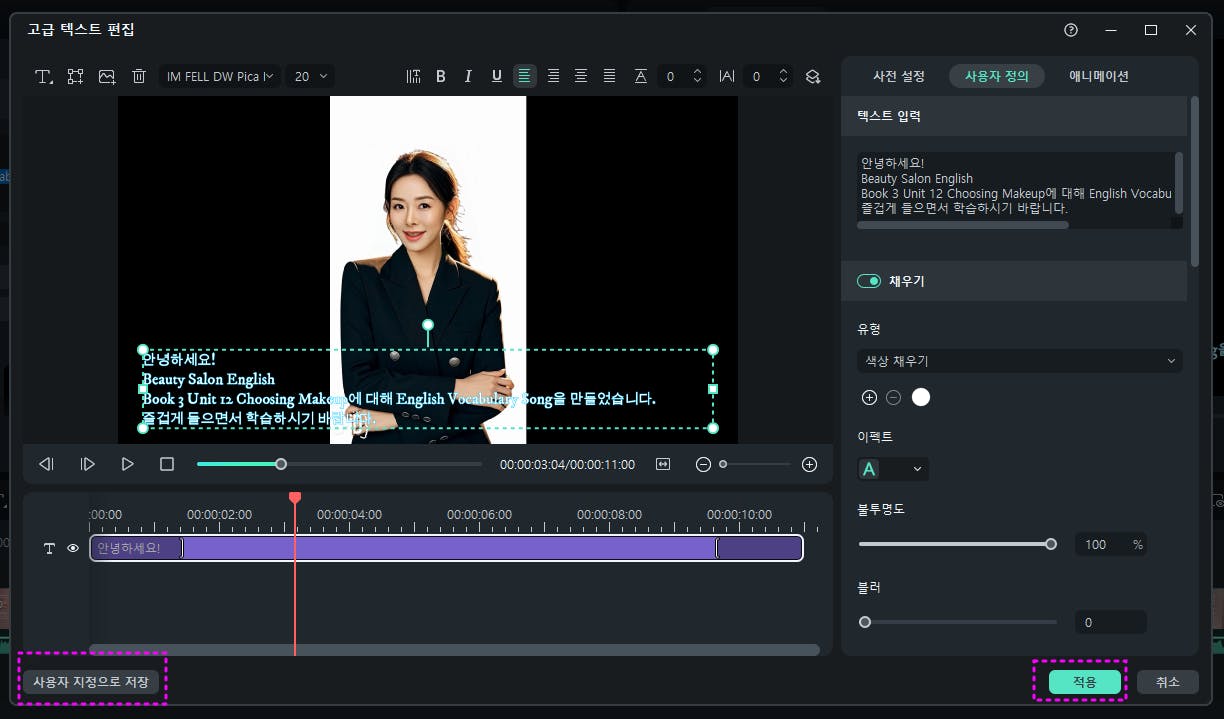Switch to the 애니메이션 tab
The height and width of the screenshot is (719, 1224).
pyautogui.click(x=1098, y=76)
